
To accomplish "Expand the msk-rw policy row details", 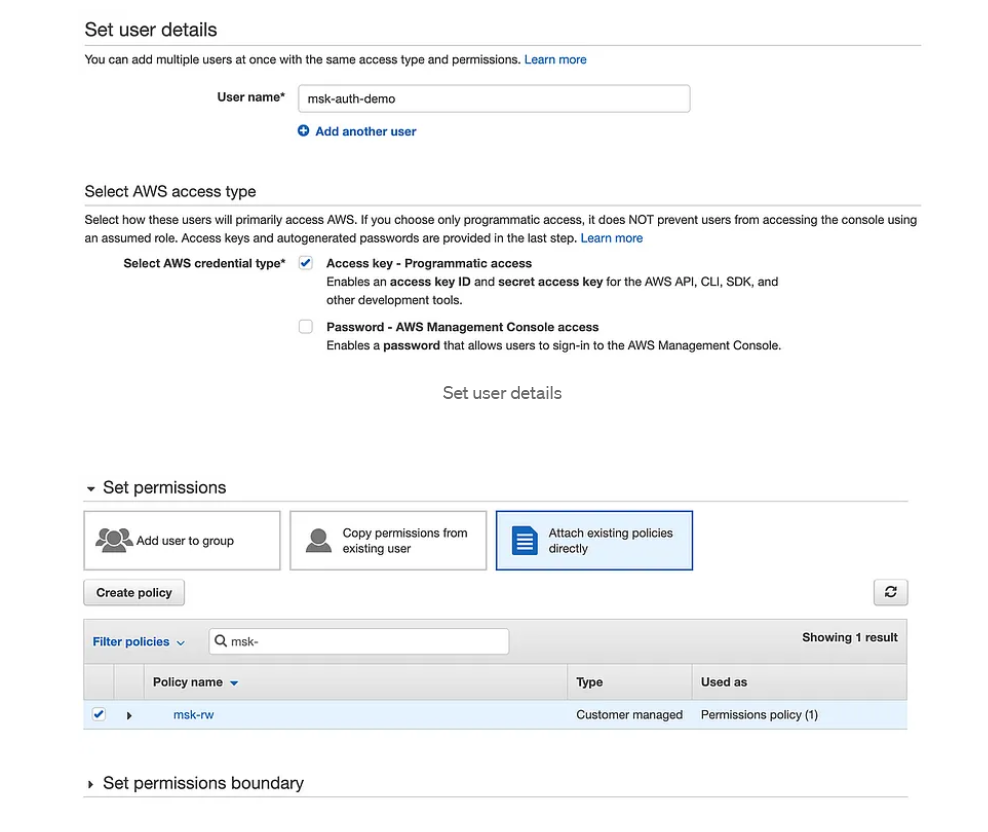I will pyautogui.click(x=129, y=715).
